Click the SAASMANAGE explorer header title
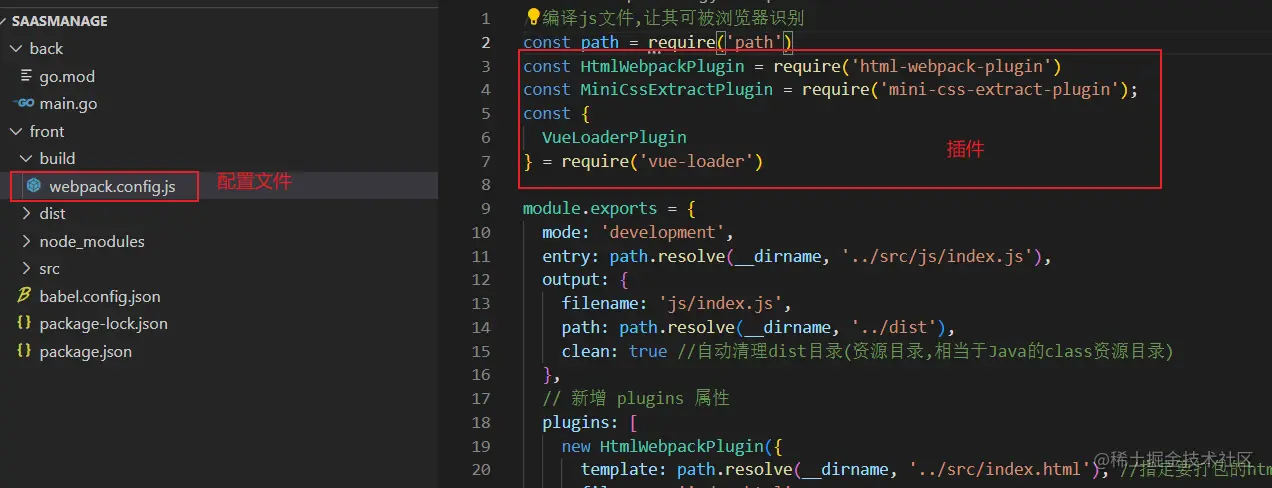 point(60,21)
